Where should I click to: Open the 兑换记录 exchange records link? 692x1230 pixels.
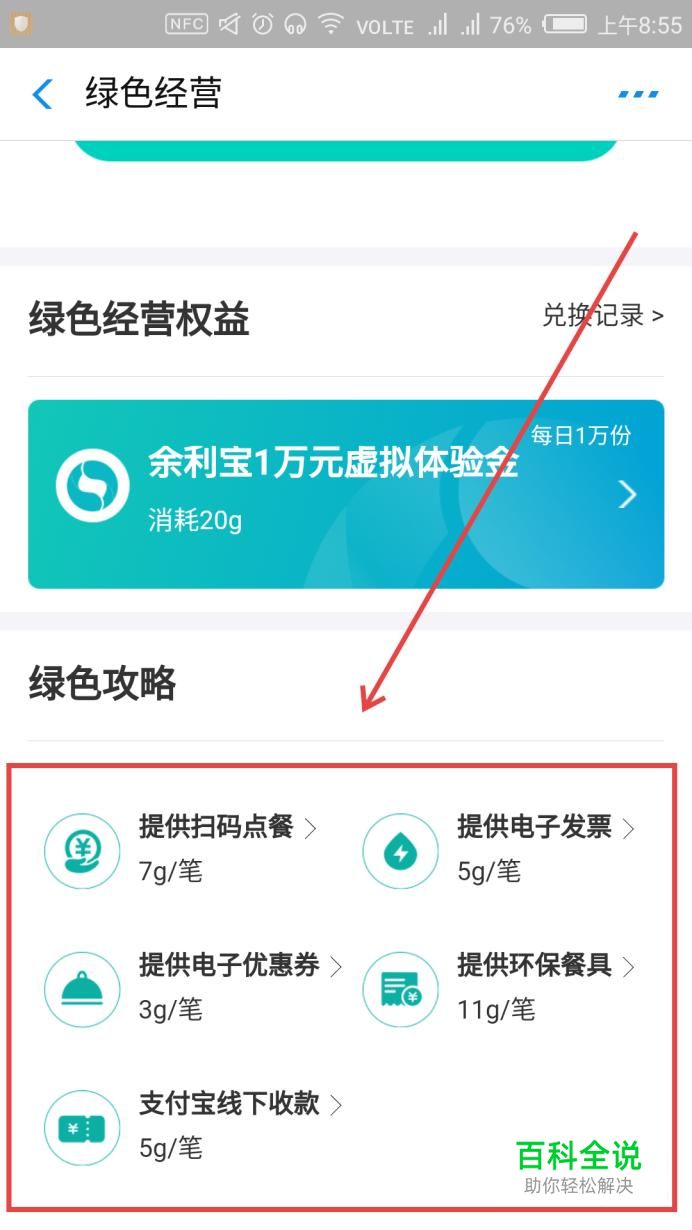[603, 316]
